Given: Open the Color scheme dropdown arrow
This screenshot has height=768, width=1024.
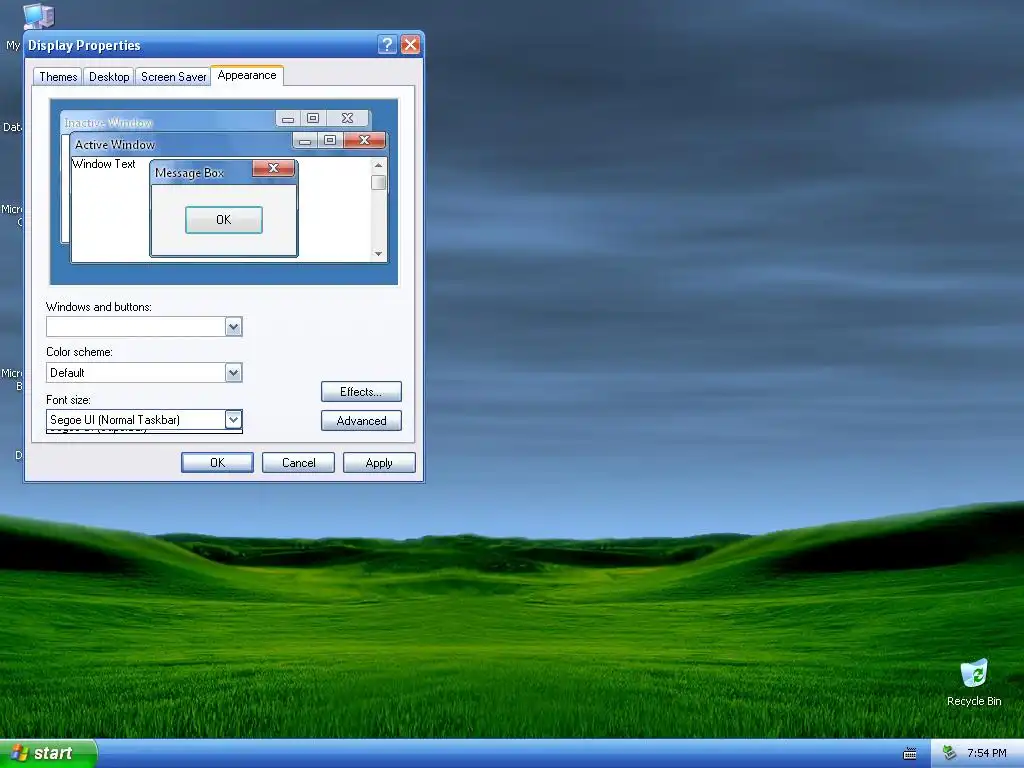Looking at the screenshot, I should (233, 372).
